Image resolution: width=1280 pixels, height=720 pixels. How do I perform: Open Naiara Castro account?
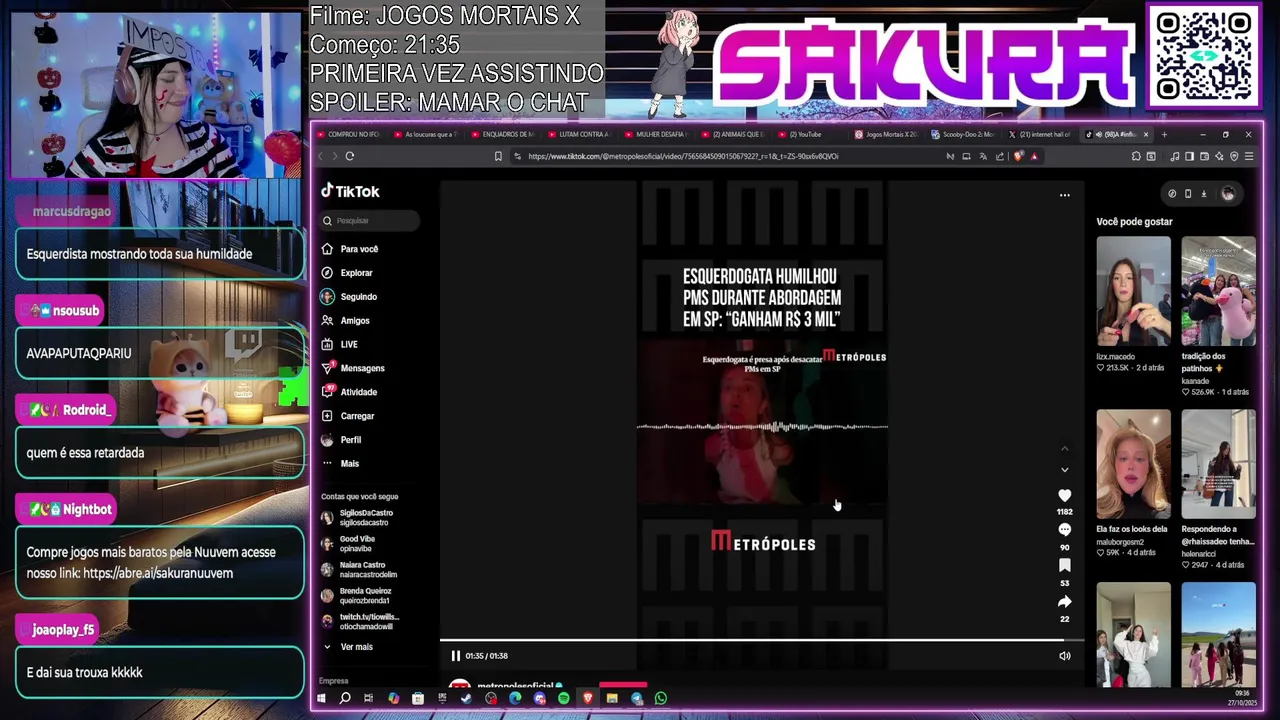359,570
